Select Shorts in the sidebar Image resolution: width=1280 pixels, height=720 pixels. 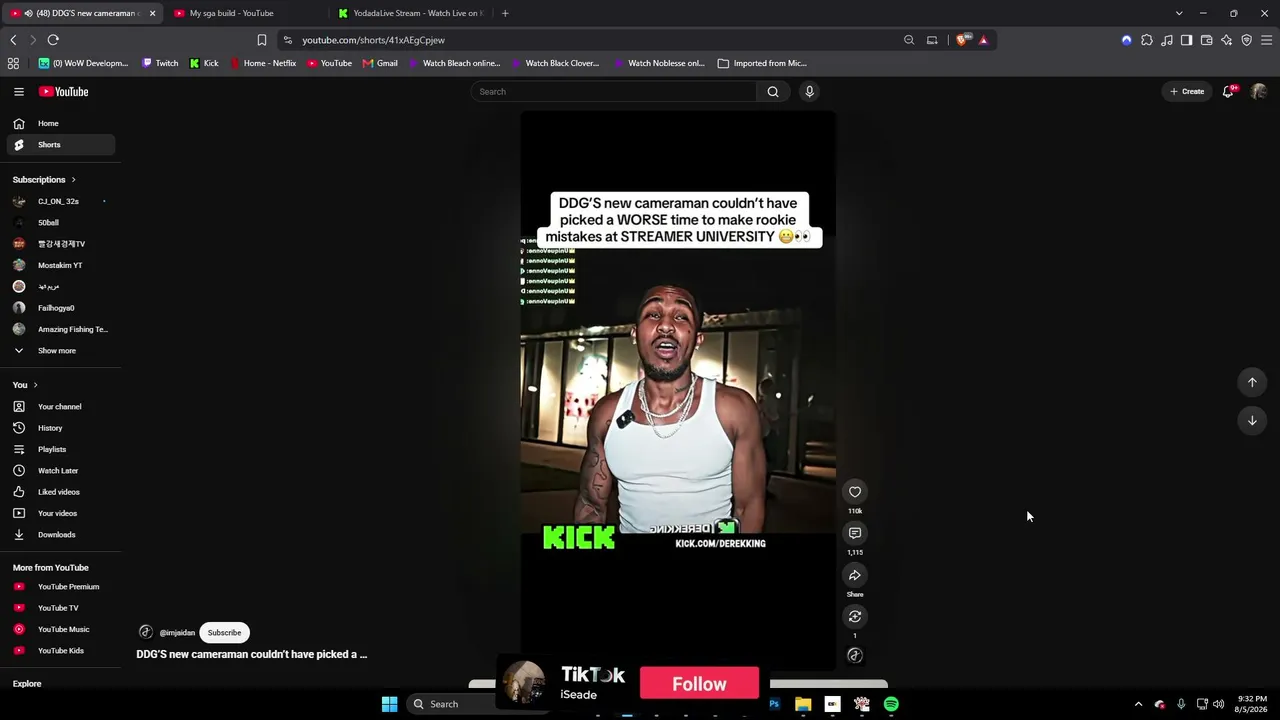point(61,145)
